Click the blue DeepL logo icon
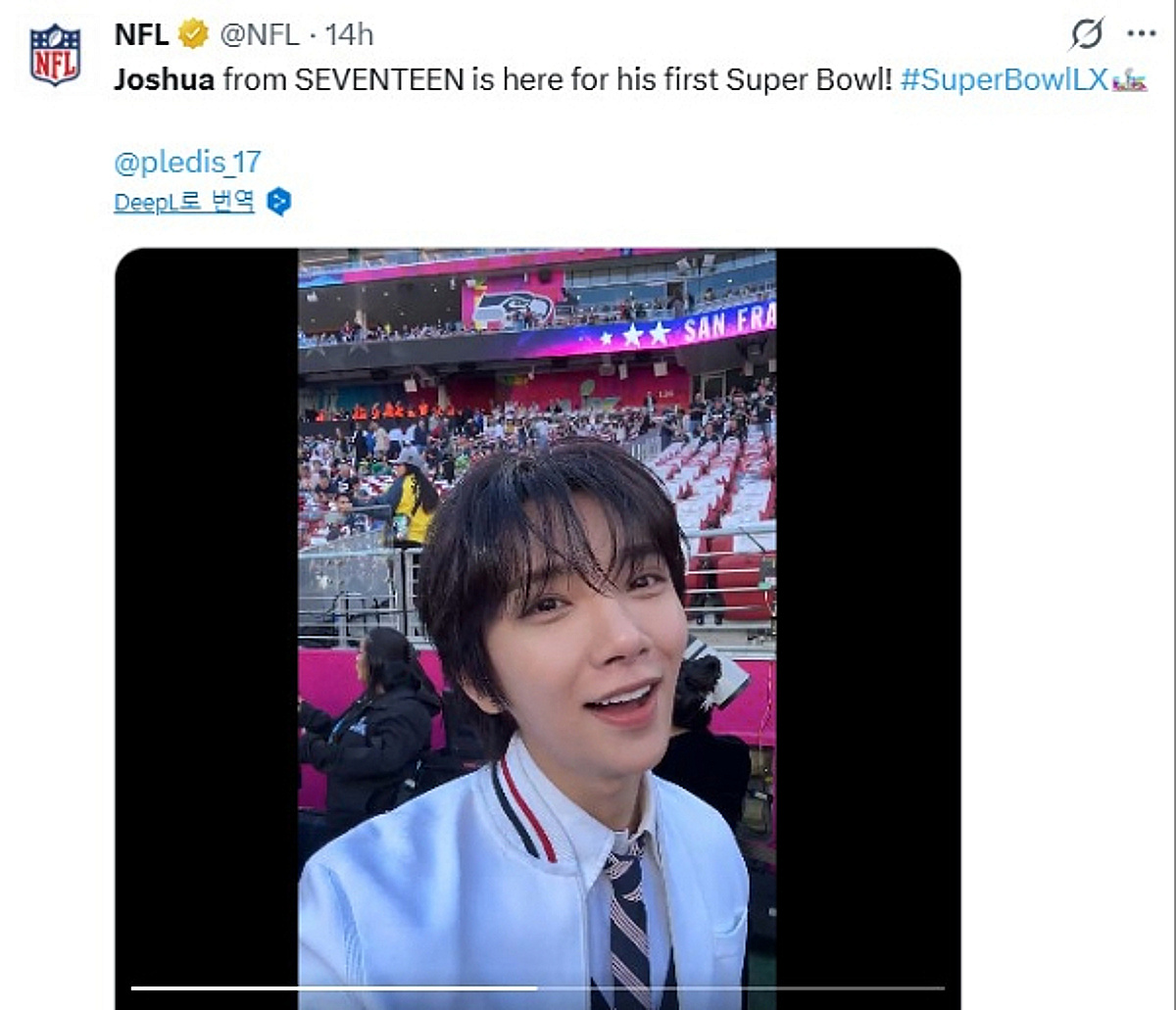Screen dimensions: 1176x1010 [x=279, y=203]
